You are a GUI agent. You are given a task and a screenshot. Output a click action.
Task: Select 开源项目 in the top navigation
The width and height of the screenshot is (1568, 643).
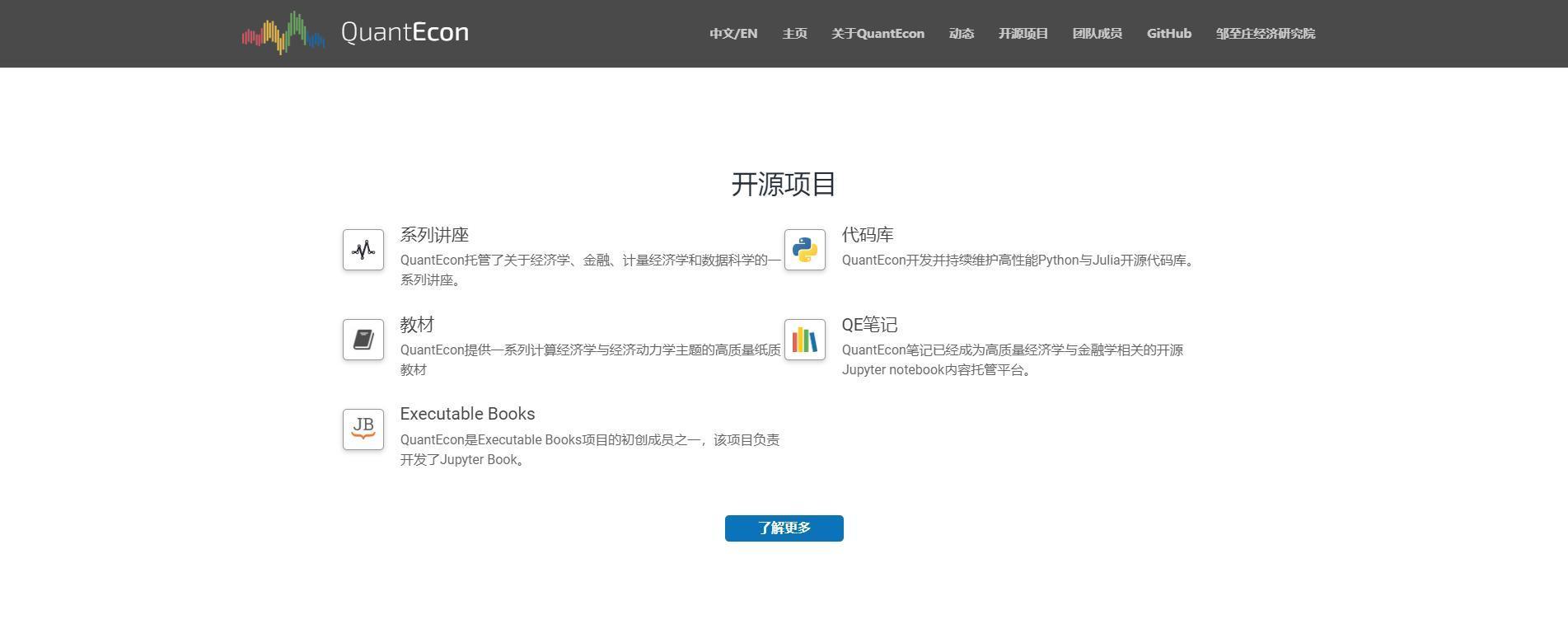tap(1023, 34)
